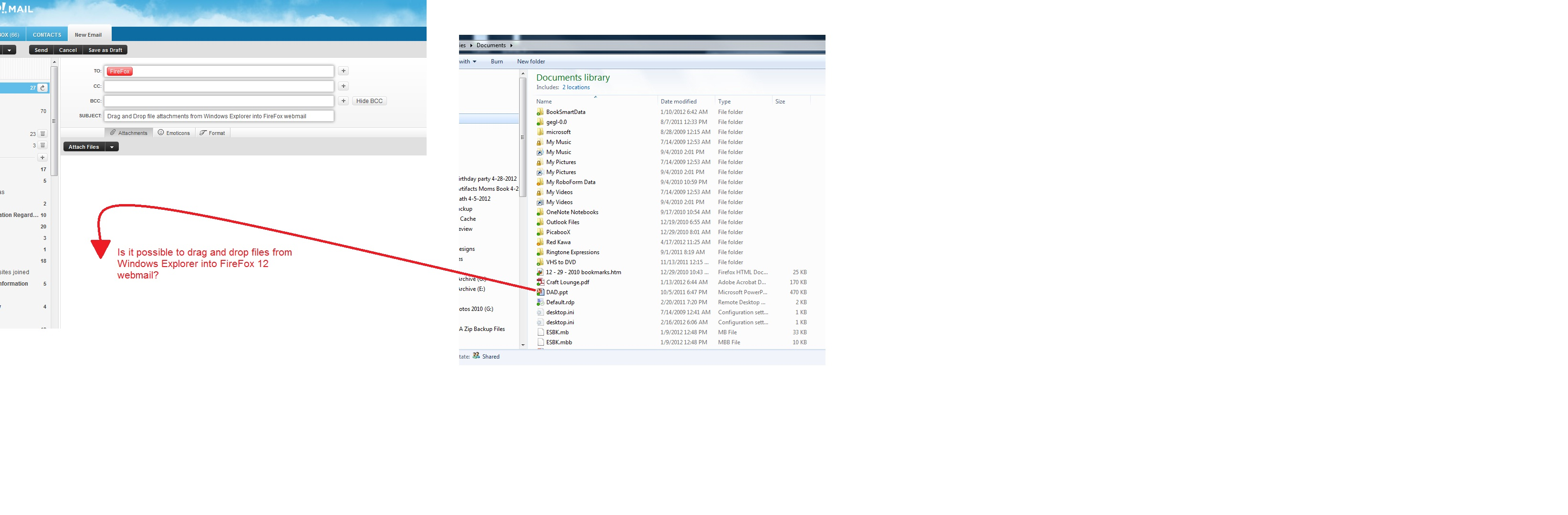Click the Default.rdp file icon
The height and width of the screenshot is (515, 1568).
[540, 302]
